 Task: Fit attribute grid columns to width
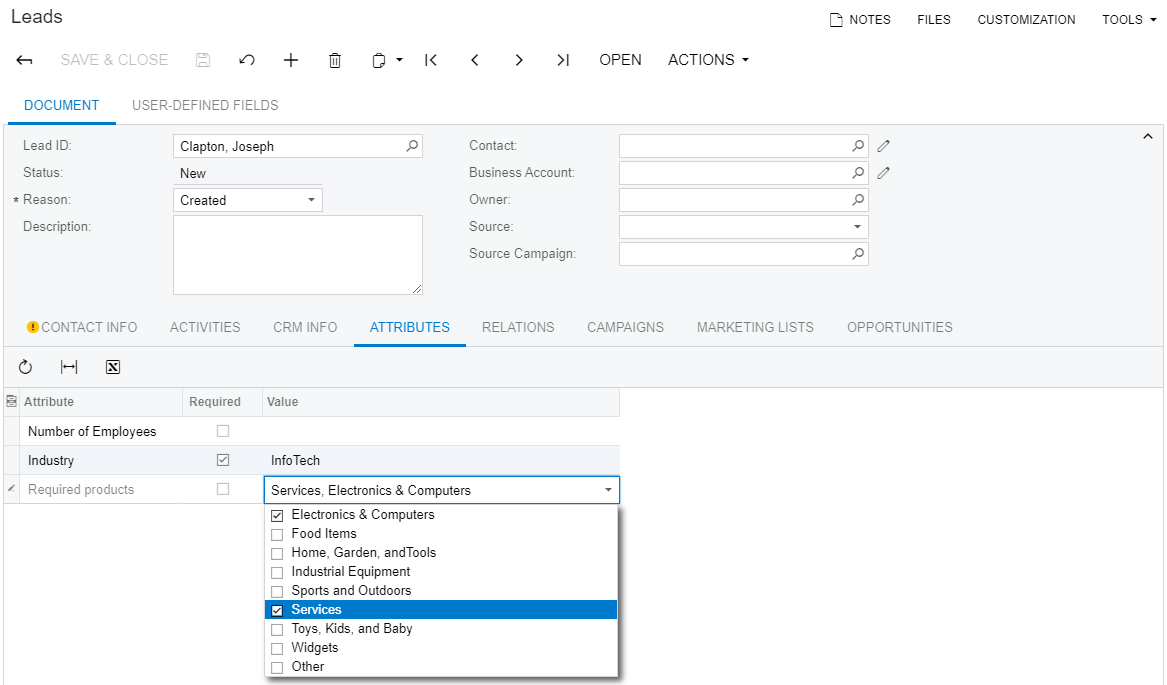[x=69, y=367]
